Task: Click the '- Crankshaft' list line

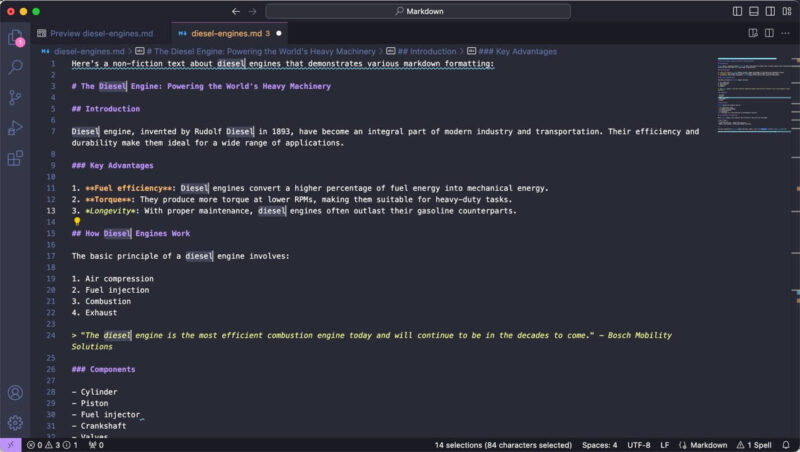Action: [98, 425]
